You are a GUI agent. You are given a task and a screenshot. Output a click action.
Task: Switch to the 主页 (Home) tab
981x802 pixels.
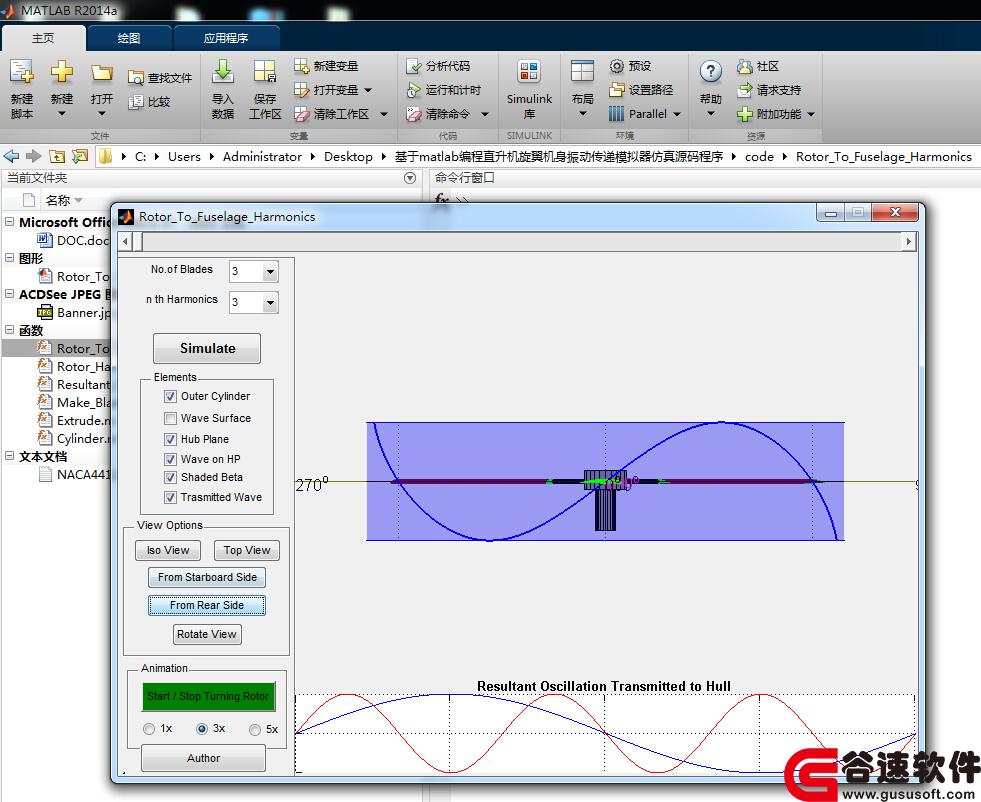click(43, 38)
